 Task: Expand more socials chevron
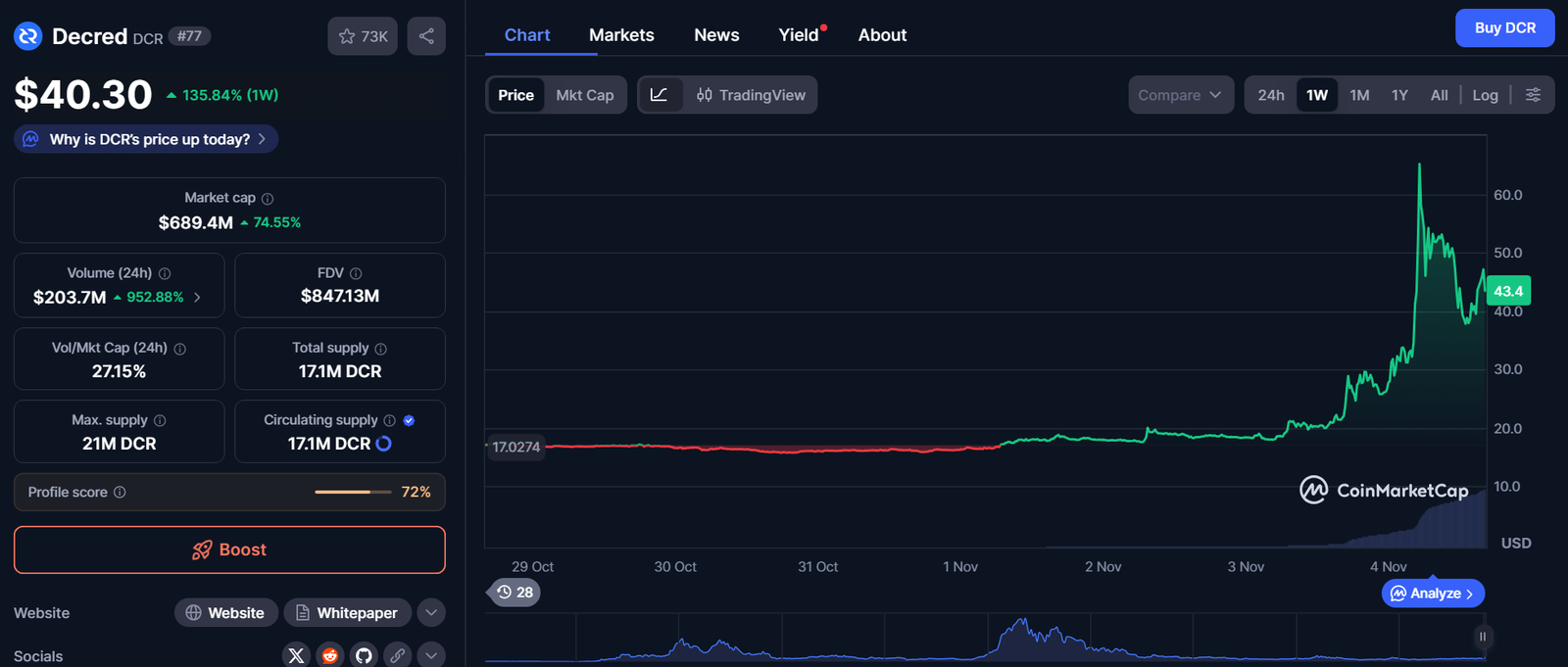point(431,655)
